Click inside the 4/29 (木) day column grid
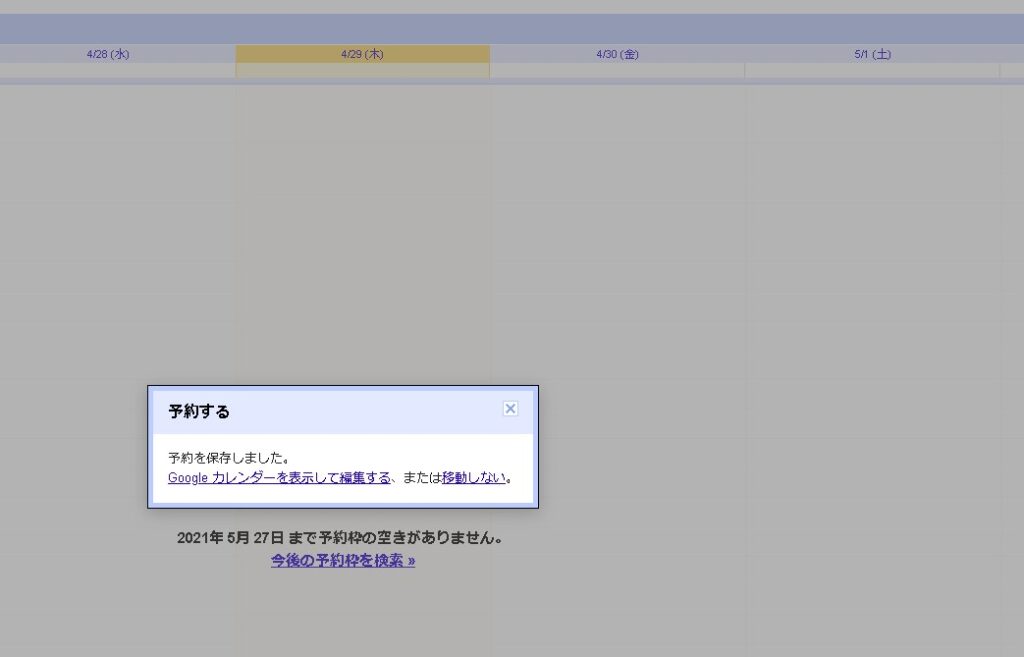Viewport: 1024px width, 657px height. click(362, 250)
